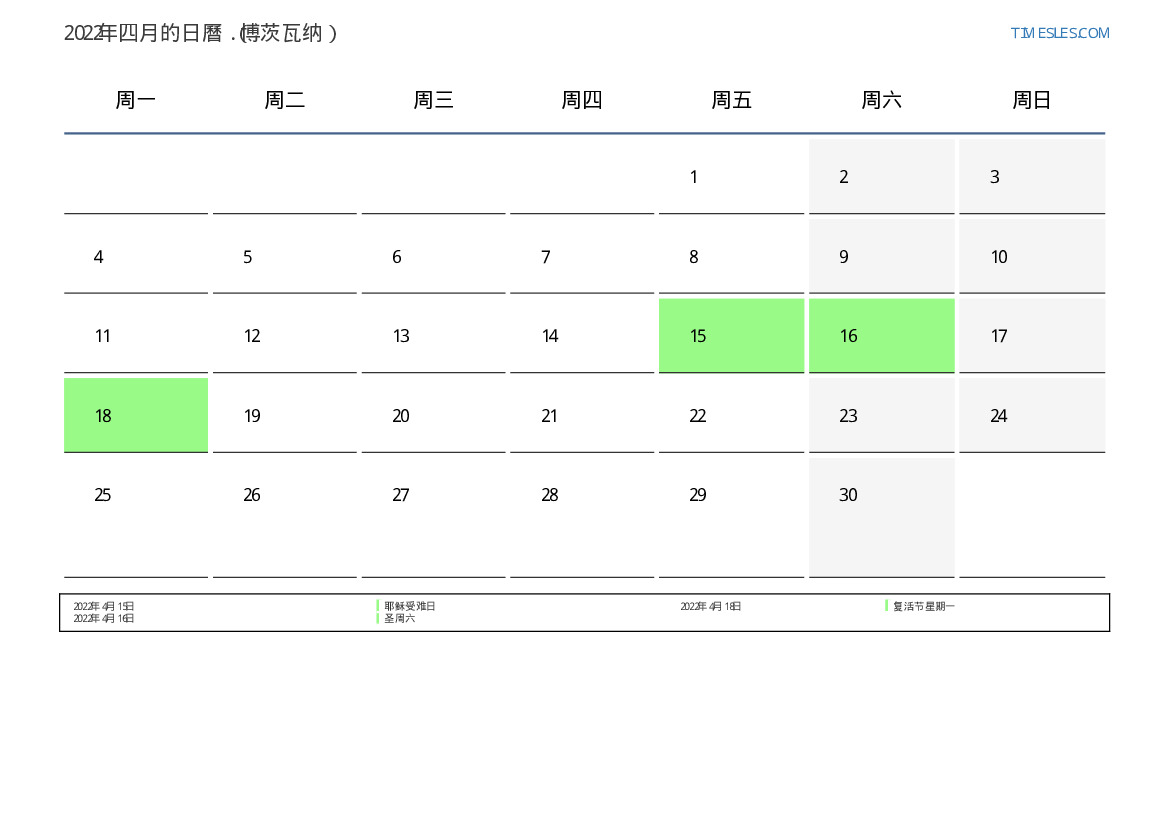Choose date 21 under 周四

click(x=581, y=415)
